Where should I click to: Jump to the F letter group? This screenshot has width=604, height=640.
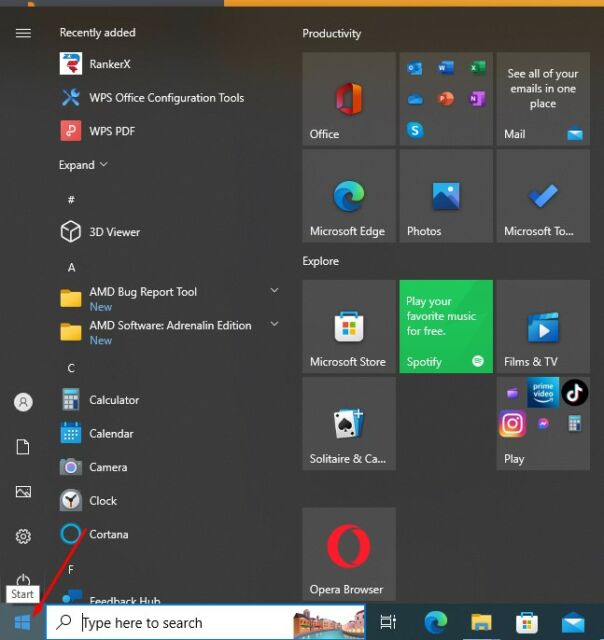tap(71, 570)
